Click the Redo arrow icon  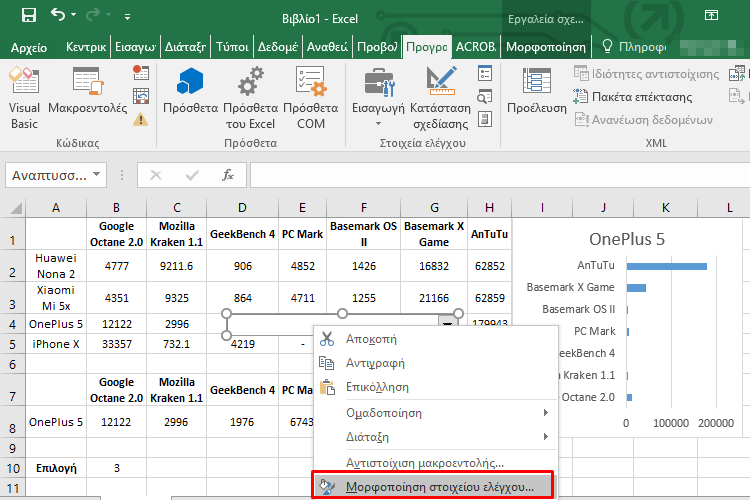click(x=93, y=15)
